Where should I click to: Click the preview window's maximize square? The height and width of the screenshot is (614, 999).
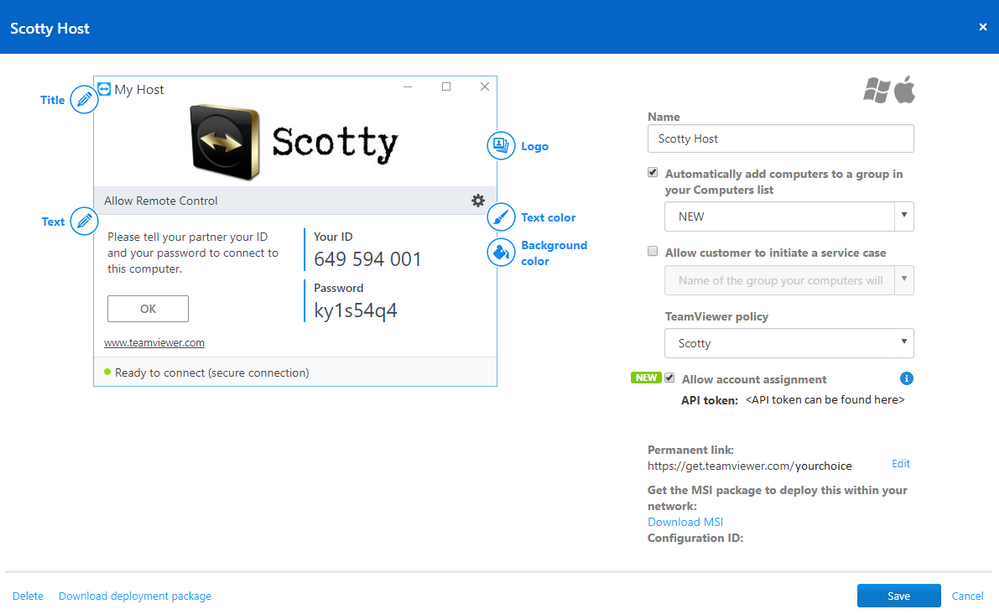point(446,87)
